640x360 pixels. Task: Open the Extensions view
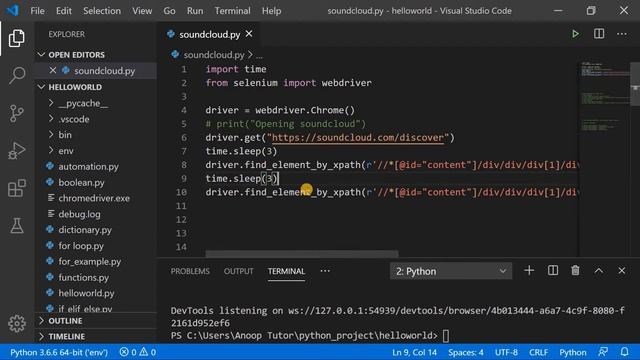pyautogui.click(x=16, y=188)
